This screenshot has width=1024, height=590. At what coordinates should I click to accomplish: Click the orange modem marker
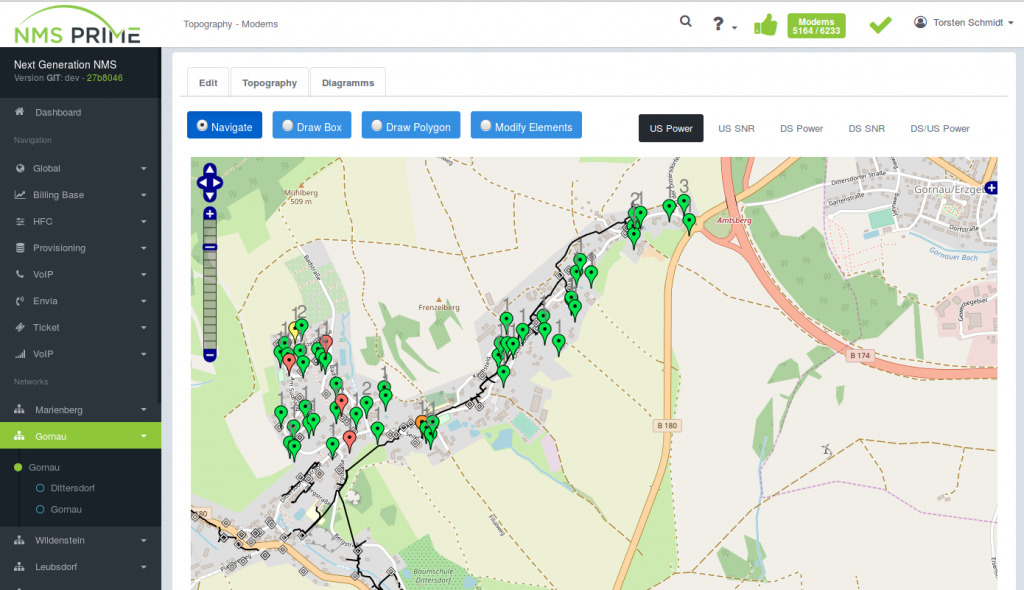(x=421, y=422)
